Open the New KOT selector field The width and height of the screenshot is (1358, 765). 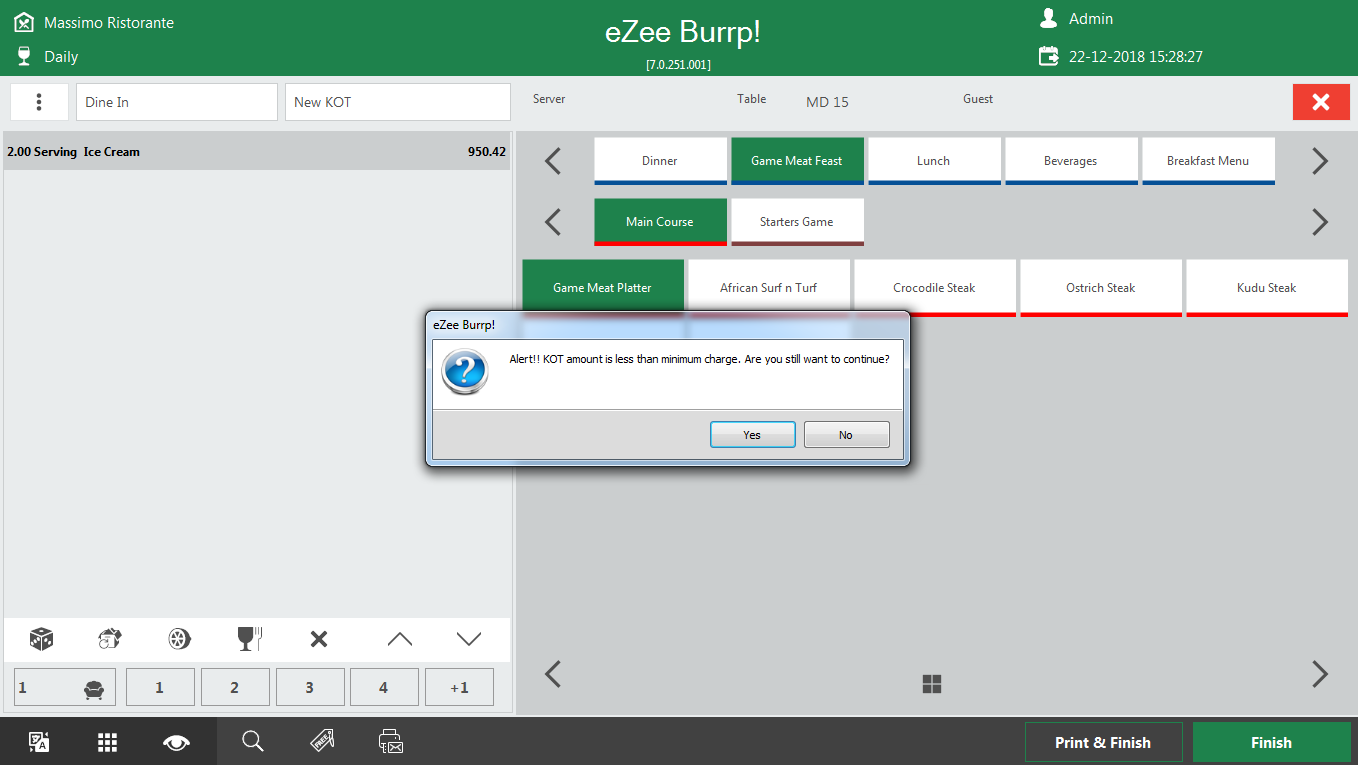398,102
